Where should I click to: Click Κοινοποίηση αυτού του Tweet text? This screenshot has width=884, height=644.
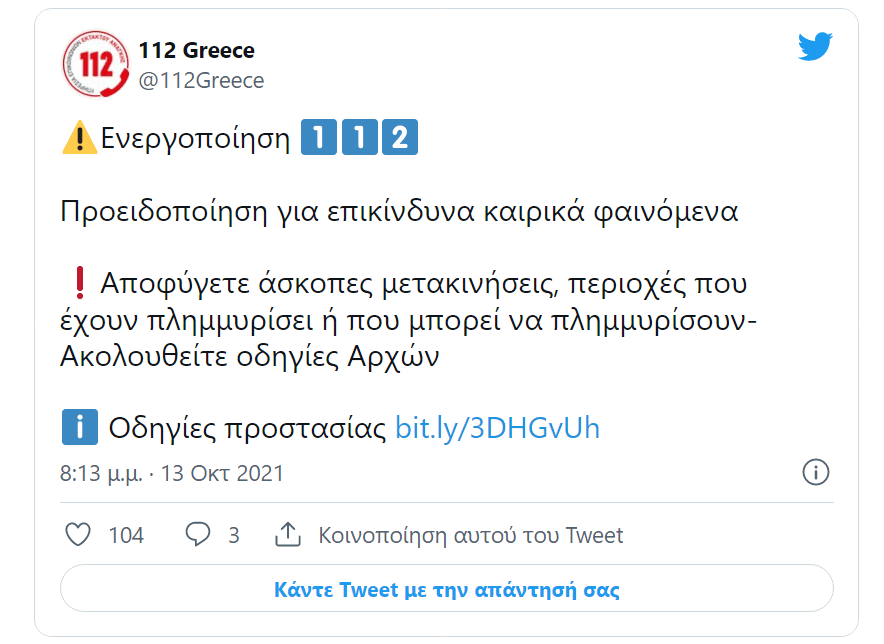(470, 536)
